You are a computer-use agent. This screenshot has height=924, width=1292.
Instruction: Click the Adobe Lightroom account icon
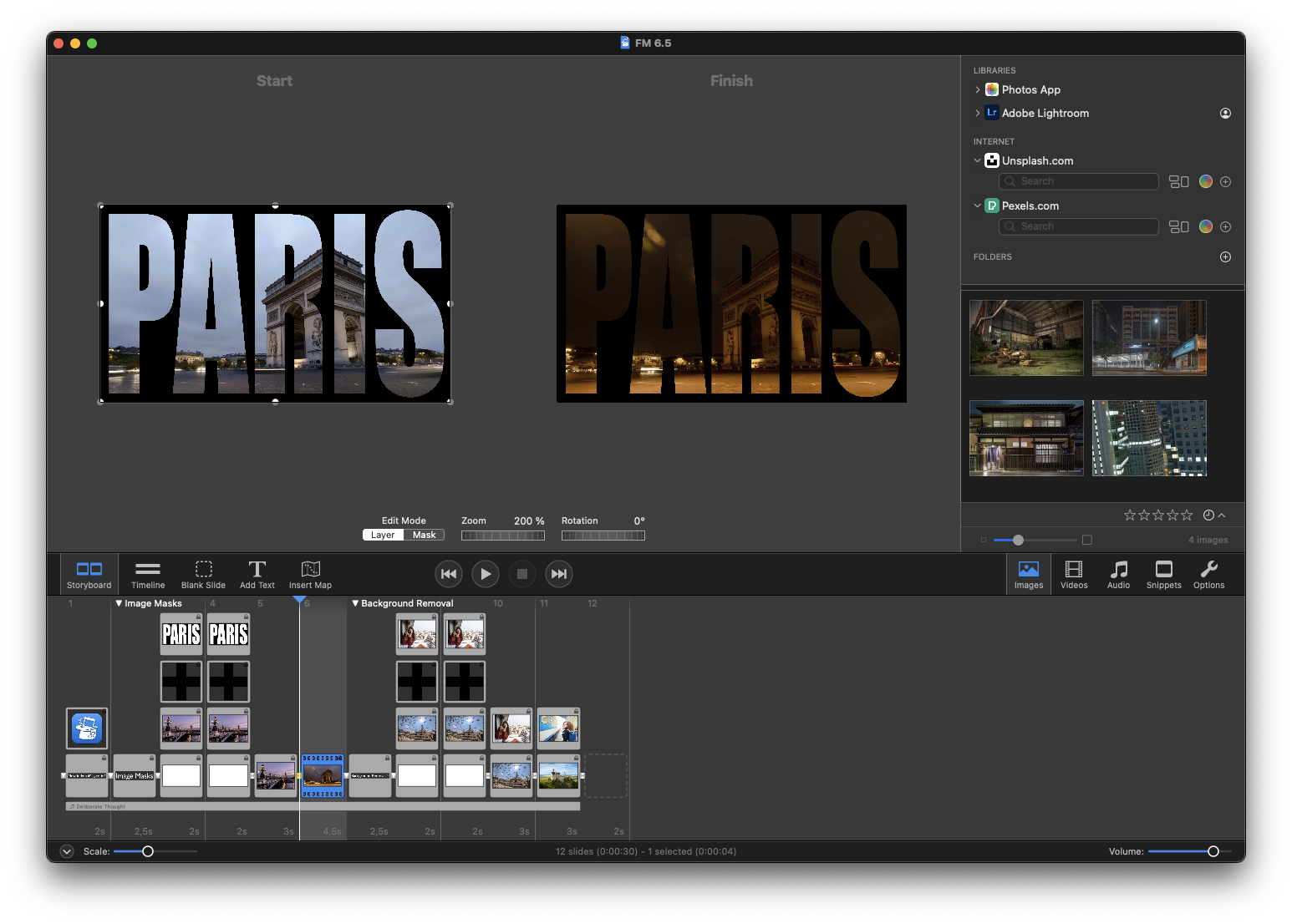click(x=1224, y=113)
